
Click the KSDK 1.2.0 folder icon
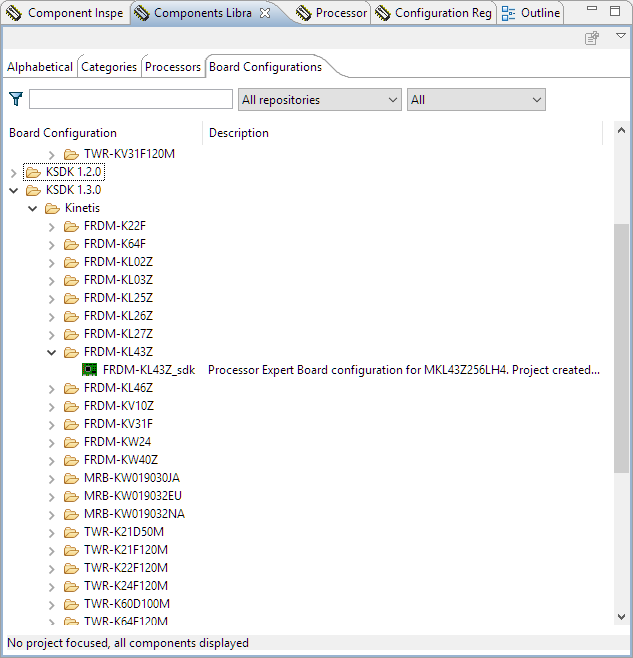pyautogui.click(x=33, y=172)
